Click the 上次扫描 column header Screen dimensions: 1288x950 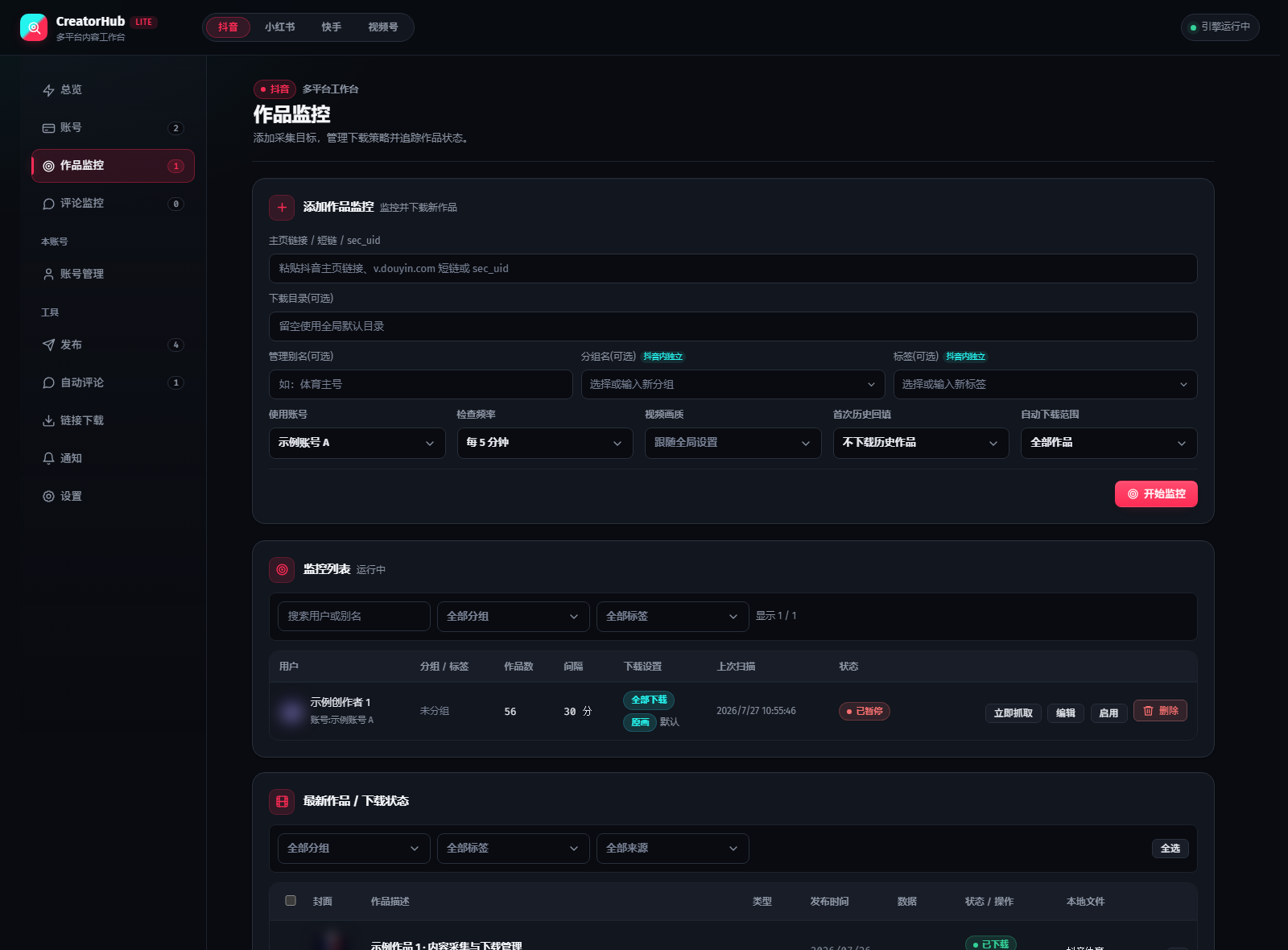tap(736, 667)
